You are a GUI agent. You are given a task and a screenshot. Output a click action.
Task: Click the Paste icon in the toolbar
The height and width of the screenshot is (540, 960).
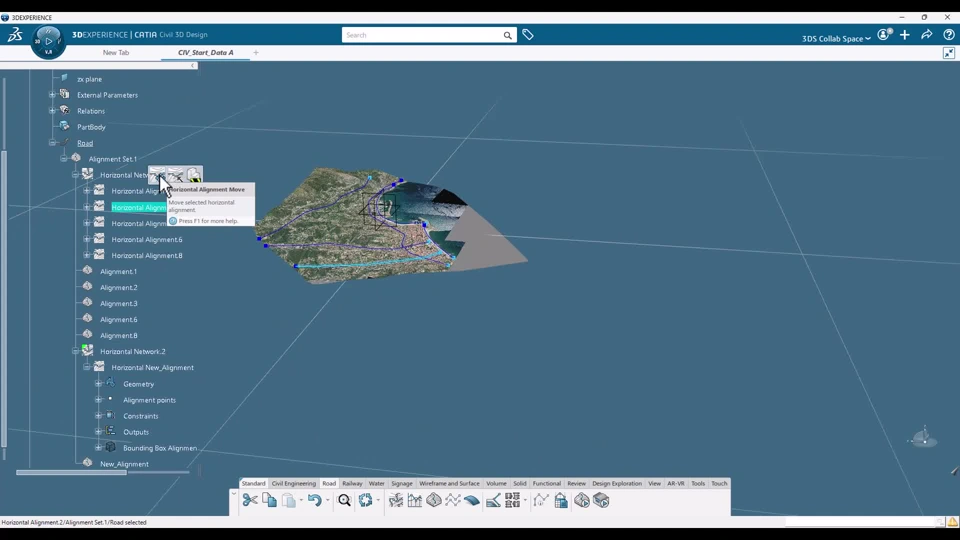click(289, 500)
